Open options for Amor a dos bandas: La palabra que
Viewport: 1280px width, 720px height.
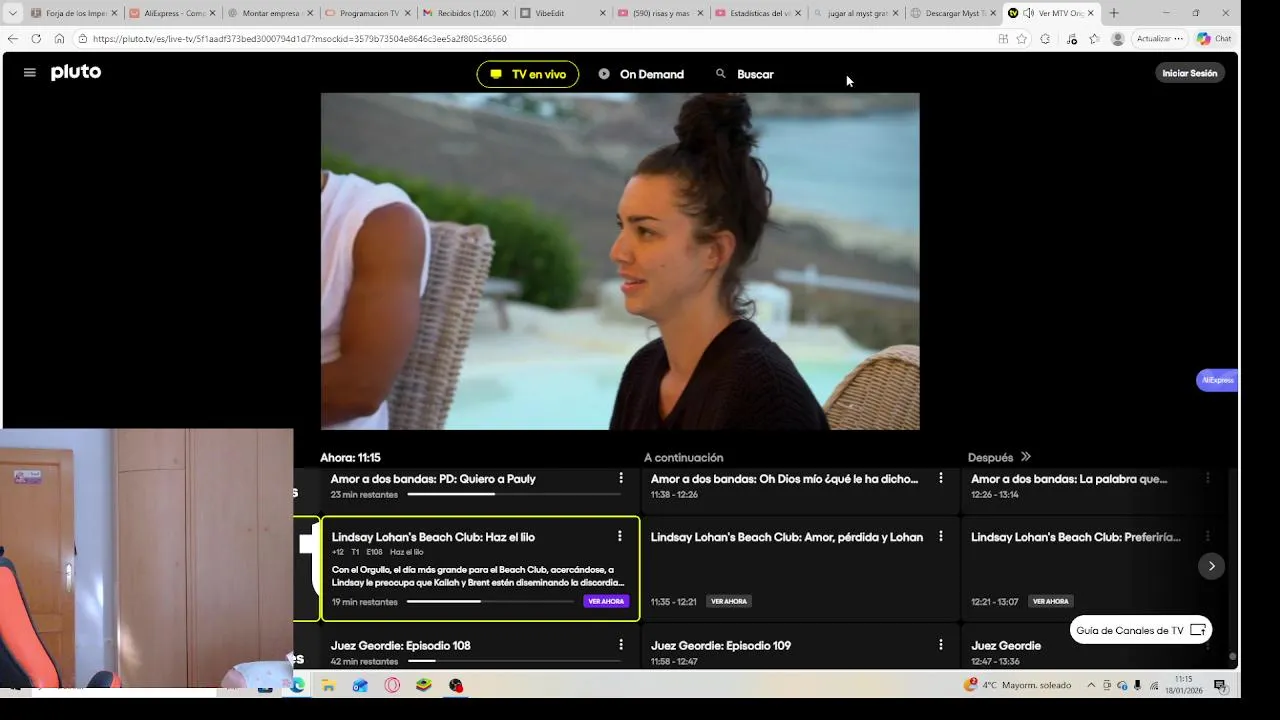(x=1207, y=479)
